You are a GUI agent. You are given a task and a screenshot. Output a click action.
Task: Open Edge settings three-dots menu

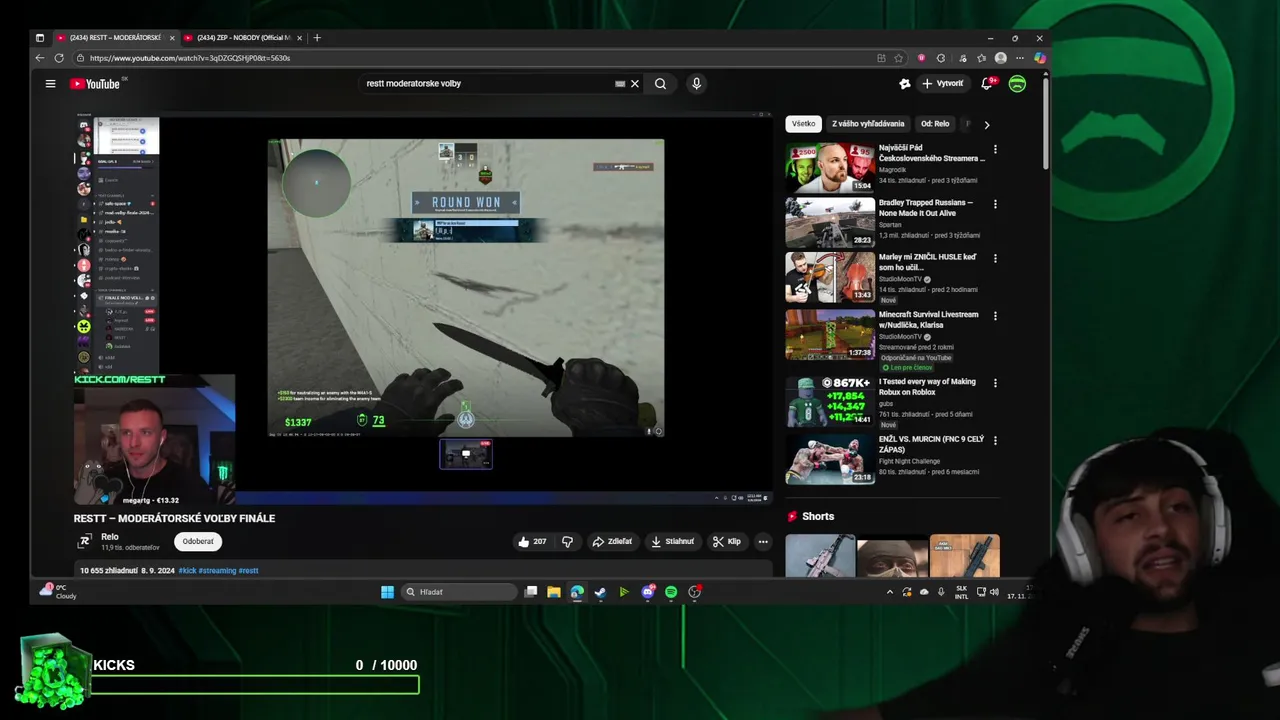click(1020, 58)
